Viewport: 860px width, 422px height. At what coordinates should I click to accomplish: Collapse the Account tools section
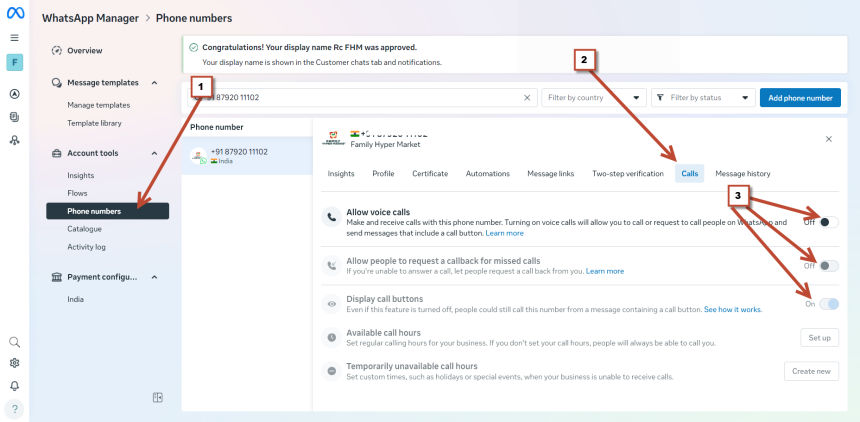[x=155, y=153]
